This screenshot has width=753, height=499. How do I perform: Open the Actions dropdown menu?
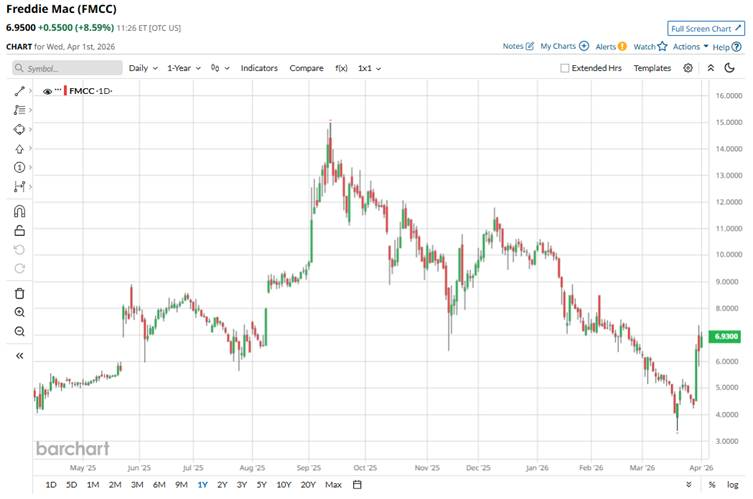coord(690,46)
